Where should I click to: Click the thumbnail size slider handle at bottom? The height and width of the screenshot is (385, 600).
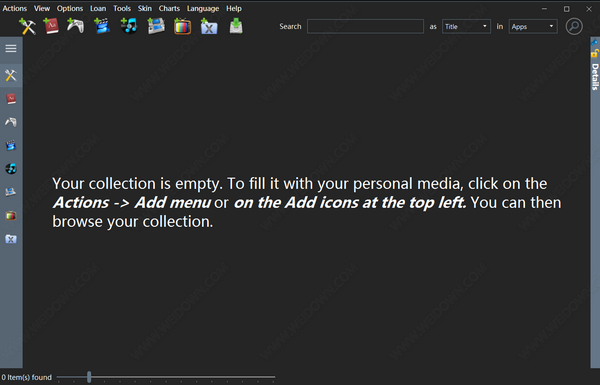coord(89,377)
